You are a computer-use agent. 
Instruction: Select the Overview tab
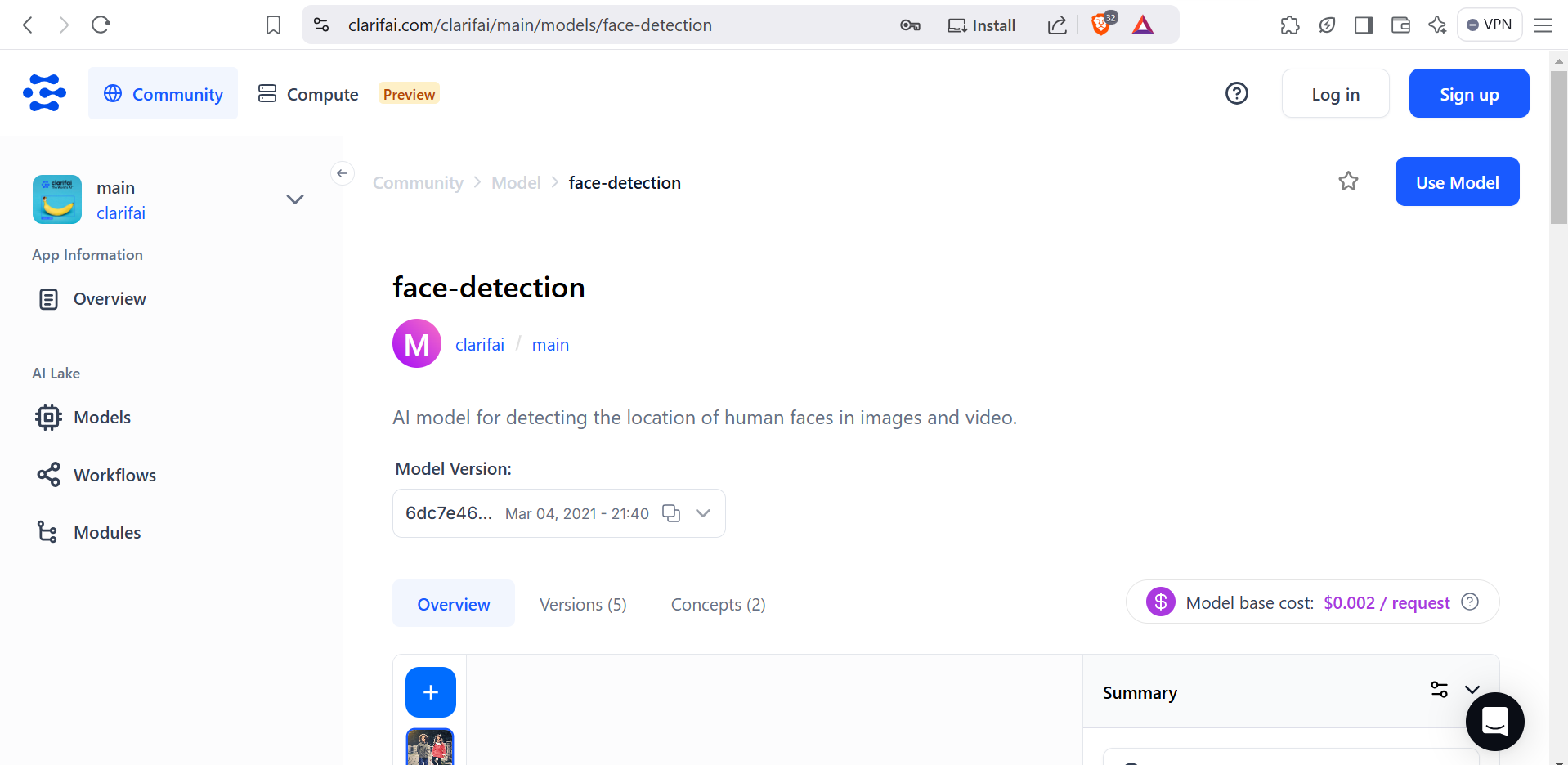coord(454,604)
